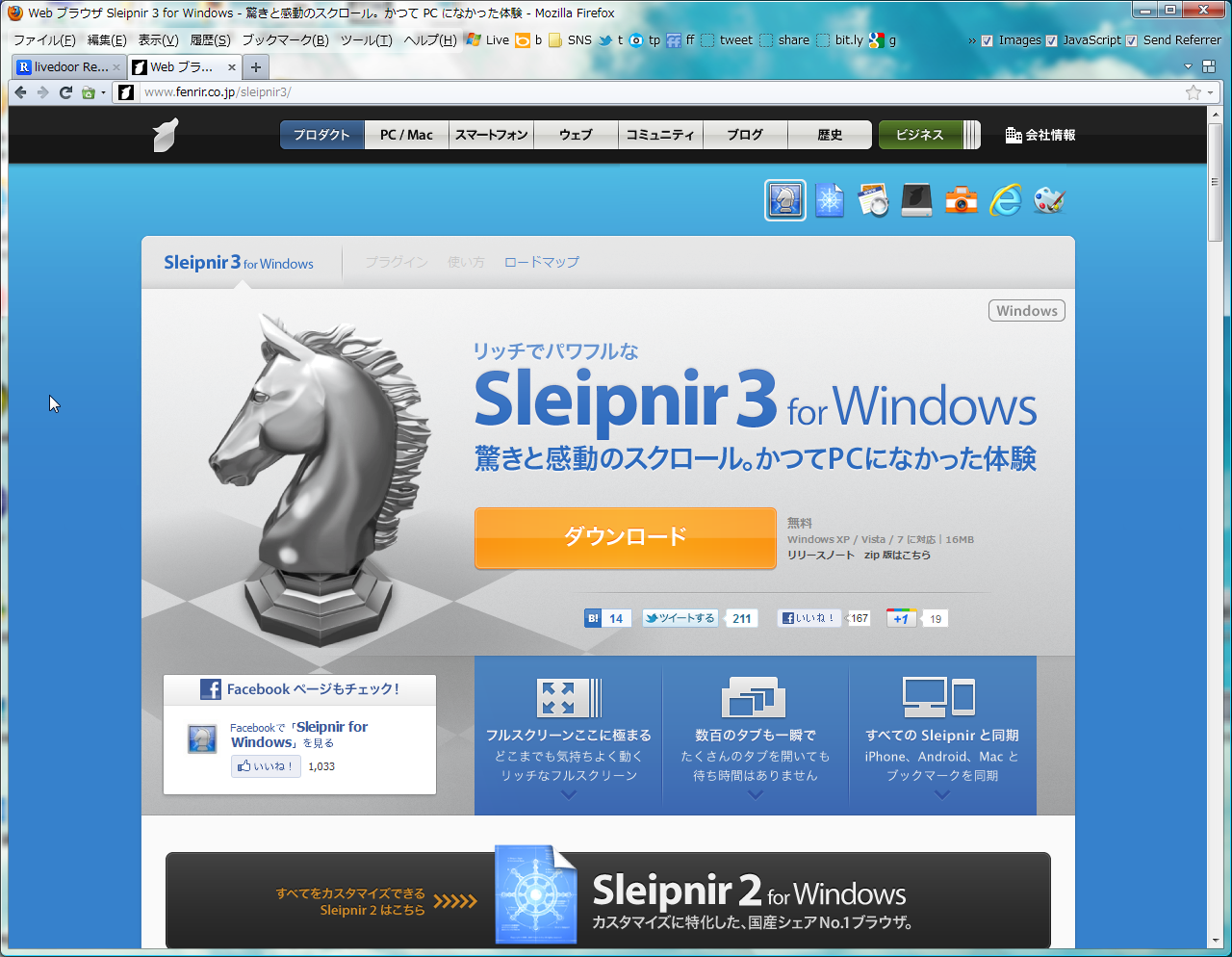Viewport: 1232px width, 957px height.
Task: Open the zip 版はこちら link
Action: coord(897,556)
